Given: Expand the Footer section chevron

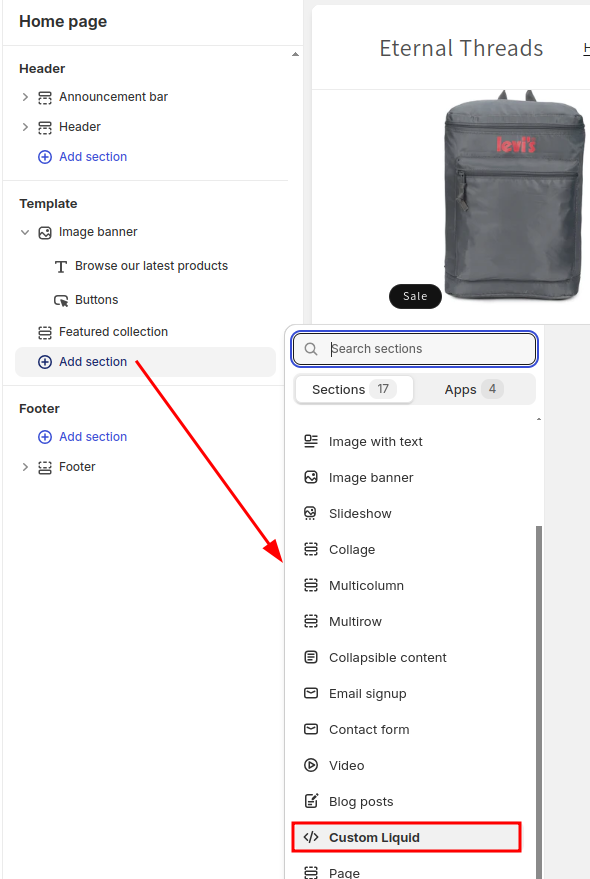Looking at the screenshot, I should [25, 467].
